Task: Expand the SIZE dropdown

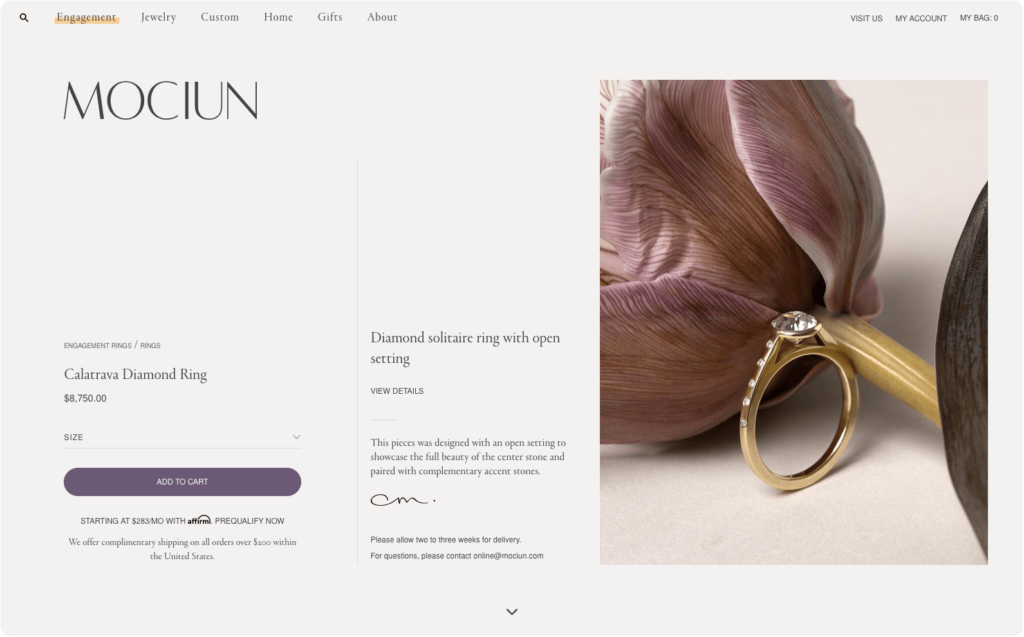Action: [182, 437]
